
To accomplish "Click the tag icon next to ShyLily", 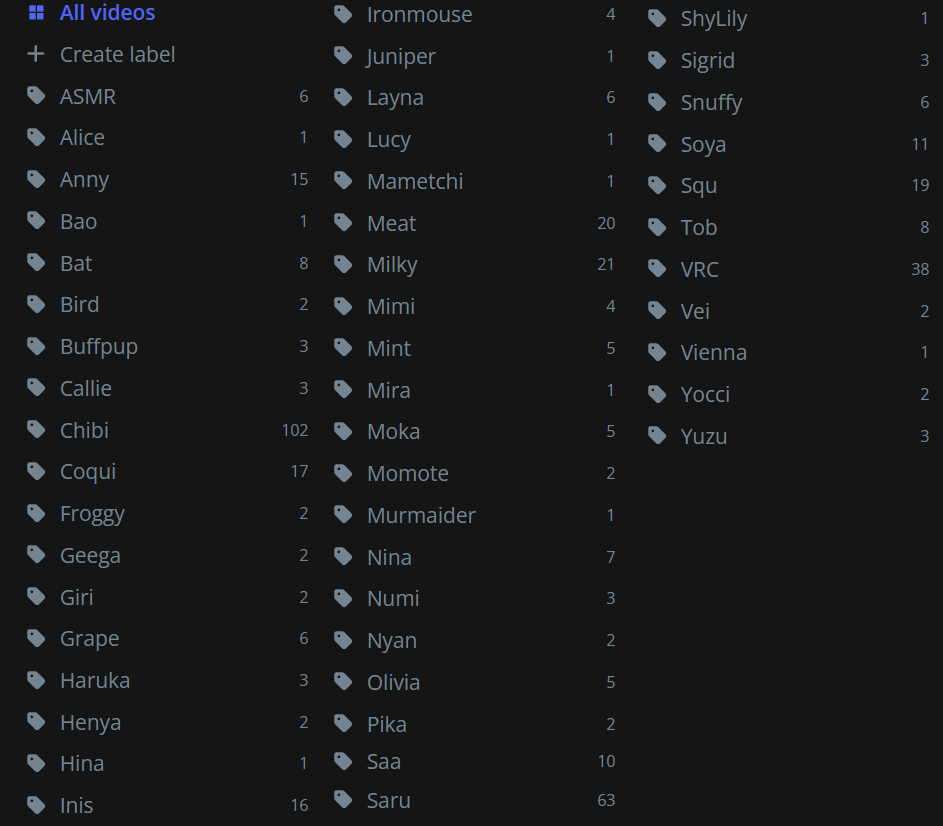I will point(657,18).
